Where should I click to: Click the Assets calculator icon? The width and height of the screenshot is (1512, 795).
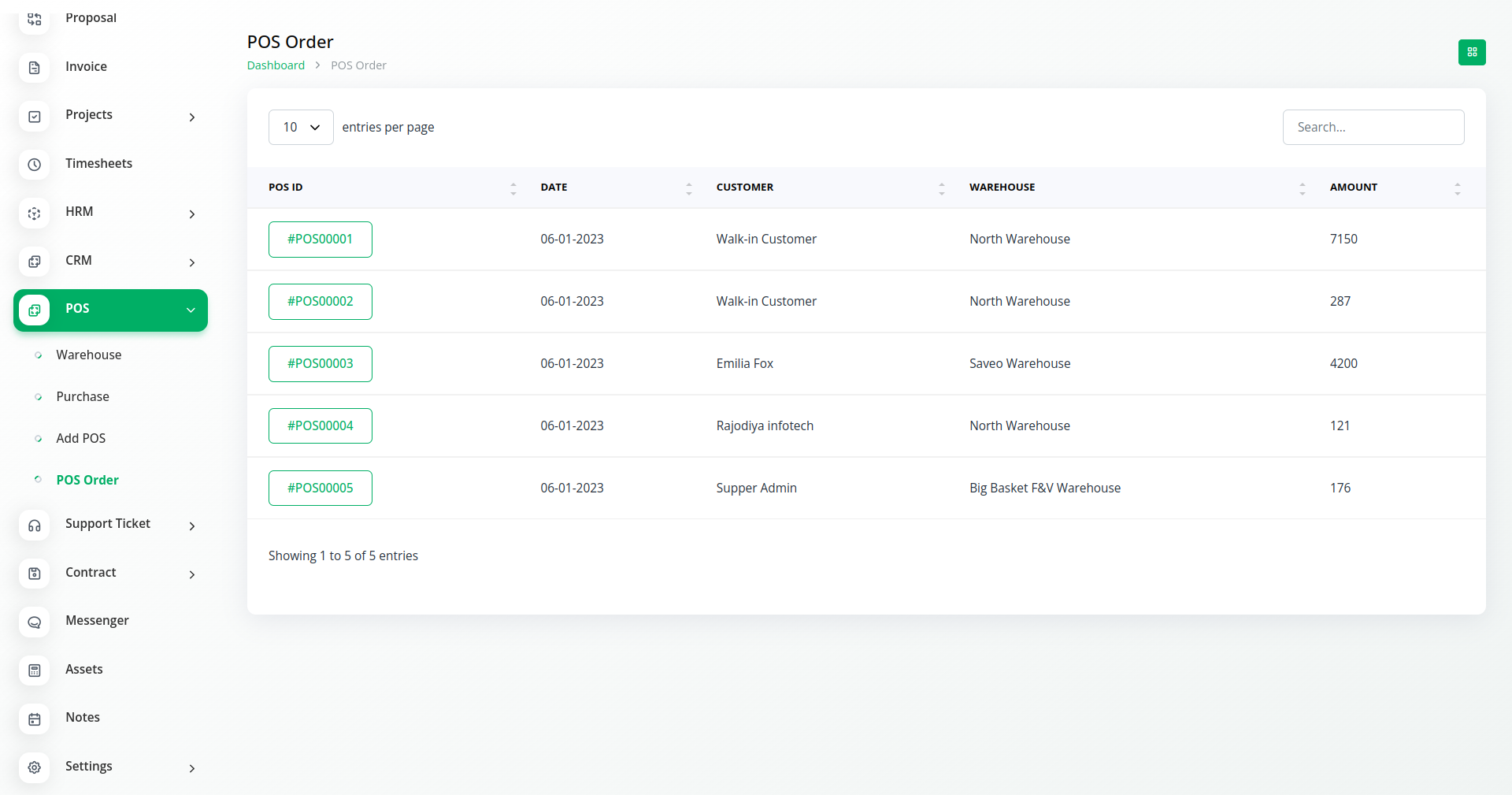[35, 671]
